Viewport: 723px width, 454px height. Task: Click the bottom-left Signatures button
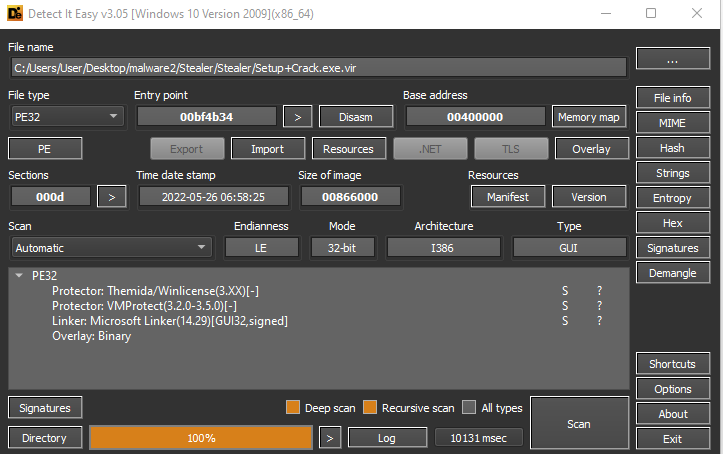point(45,407)
